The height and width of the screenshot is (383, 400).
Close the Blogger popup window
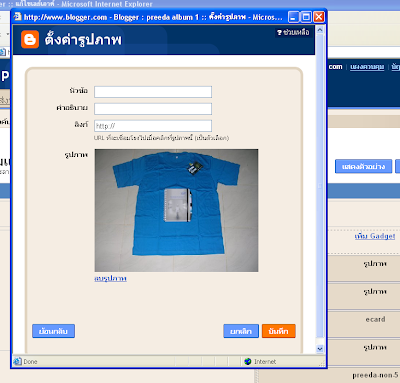tap(319, 17)
